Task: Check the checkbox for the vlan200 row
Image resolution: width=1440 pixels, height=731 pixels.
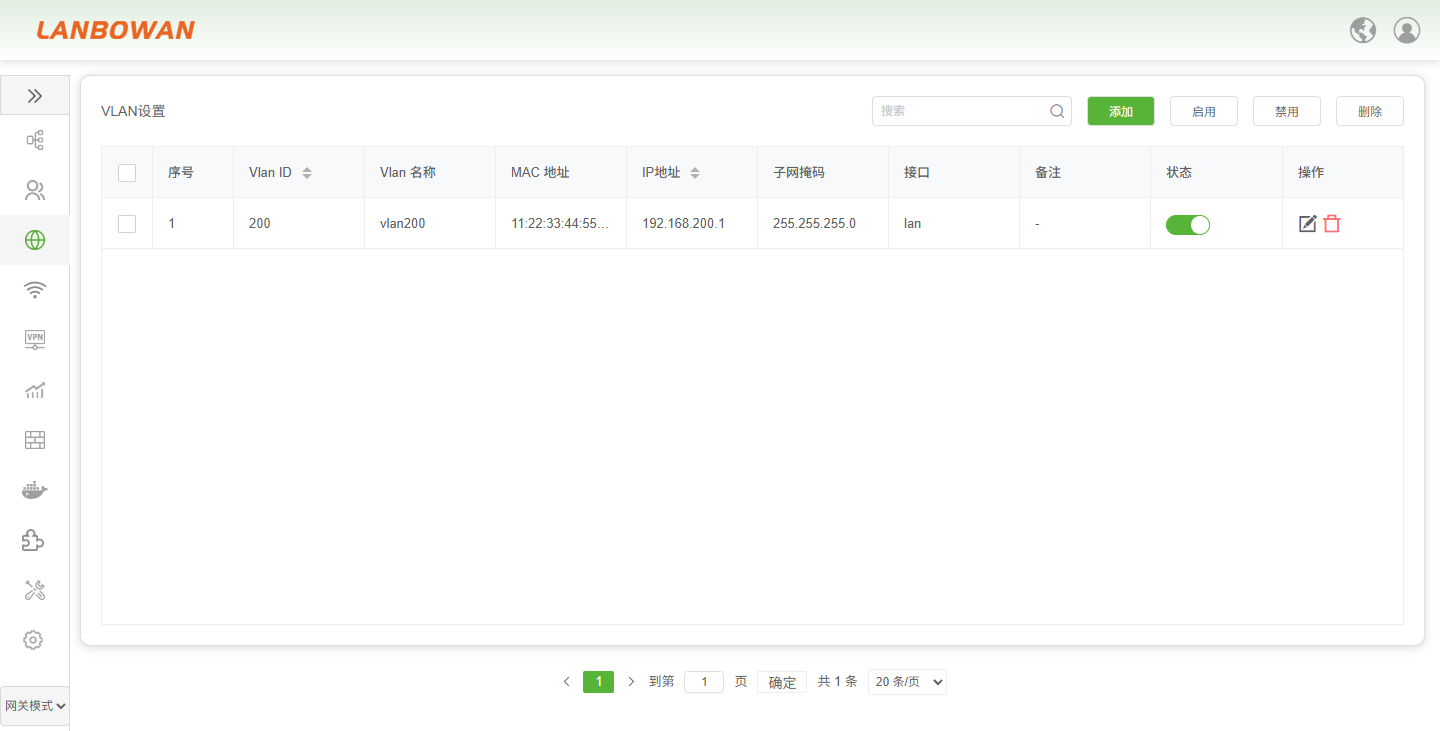Action: point(127,224)
